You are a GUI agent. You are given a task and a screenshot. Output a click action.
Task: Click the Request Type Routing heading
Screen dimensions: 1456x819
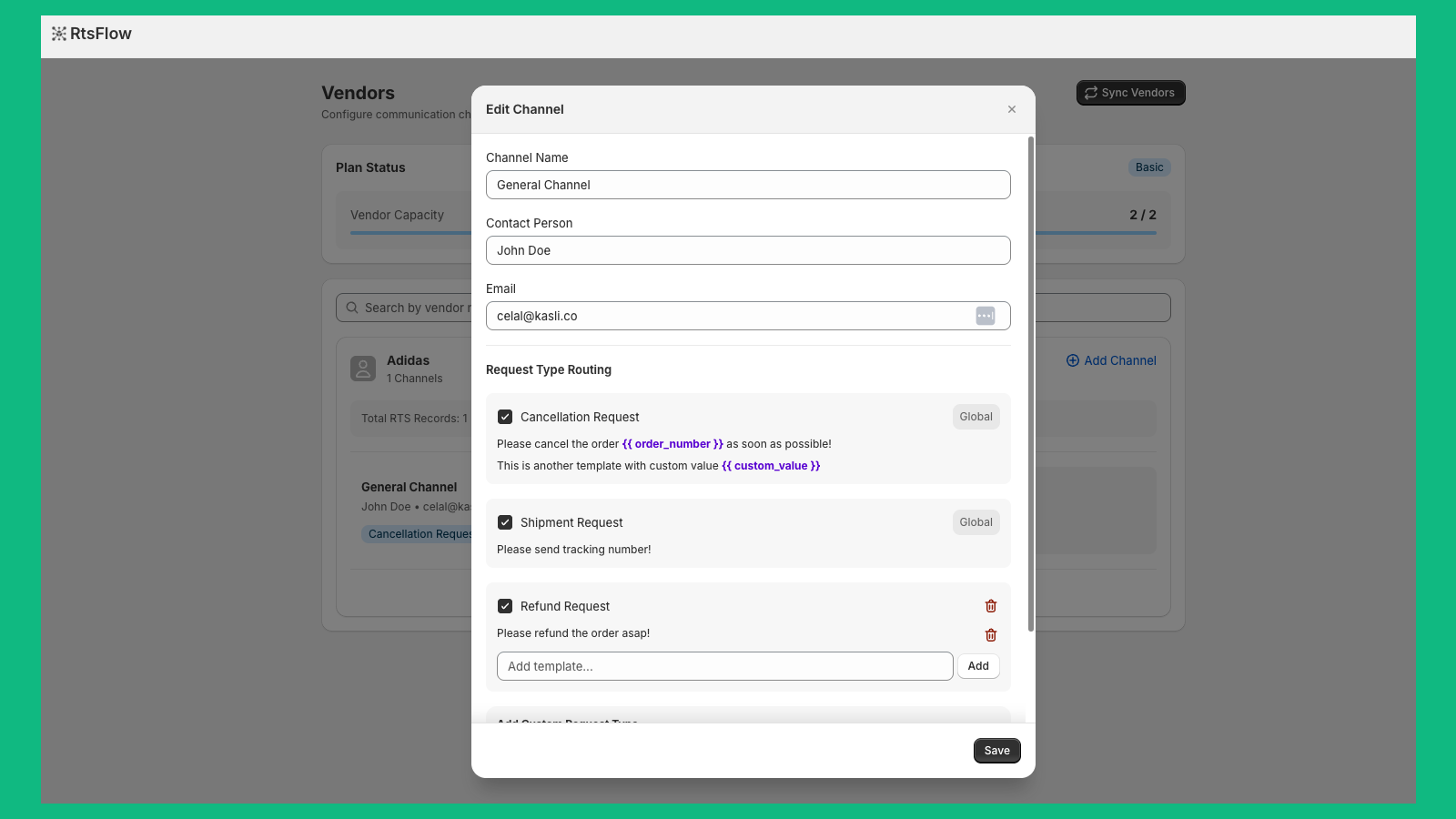coord(549,369)
